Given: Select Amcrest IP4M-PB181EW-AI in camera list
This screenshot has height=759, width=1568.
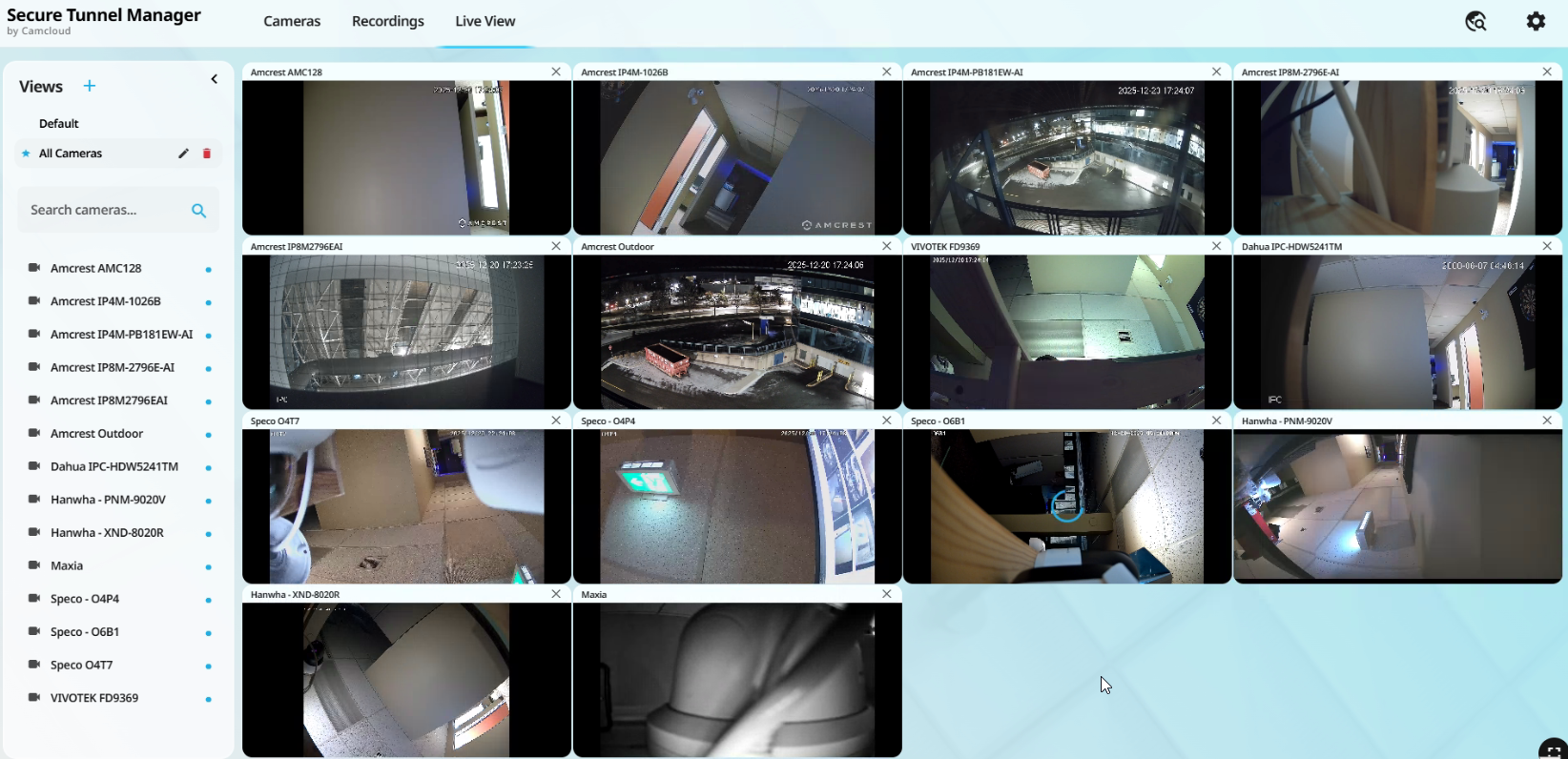Looking at the screenshot, I should (x=119, y=335).
